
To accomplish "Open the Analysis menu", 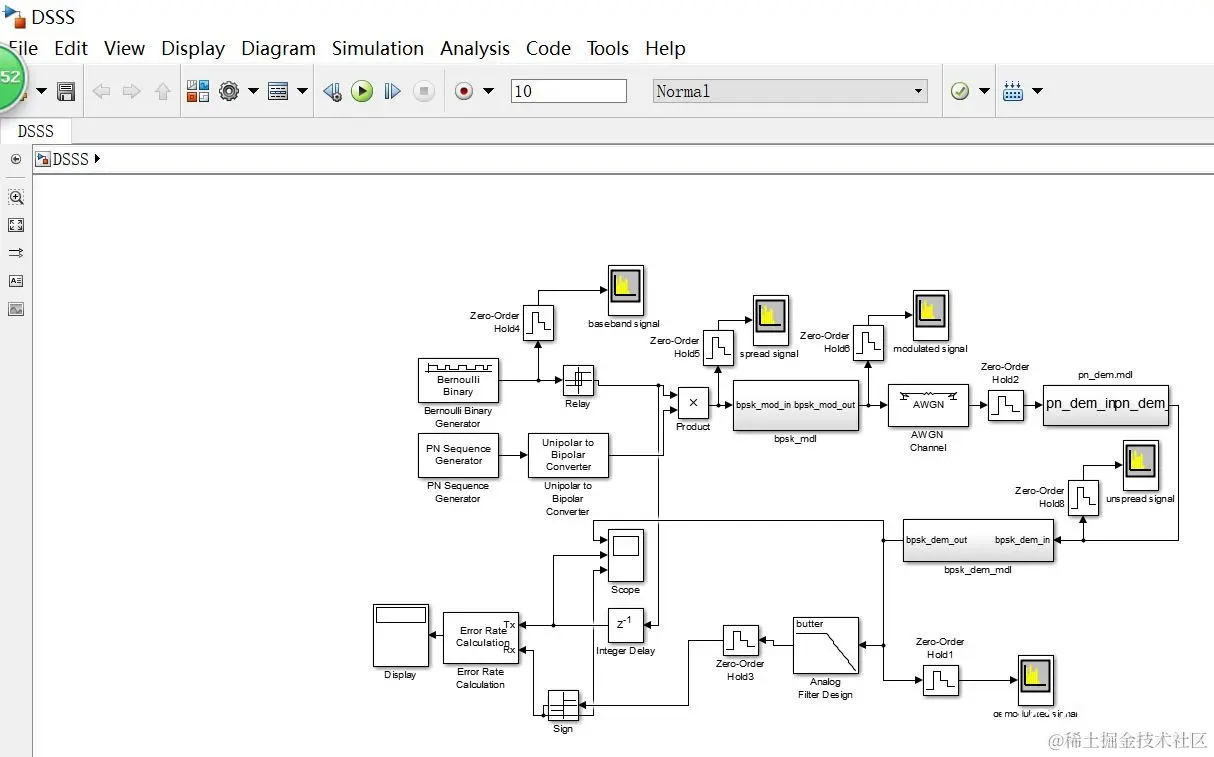I will click(x=475, y=48).
